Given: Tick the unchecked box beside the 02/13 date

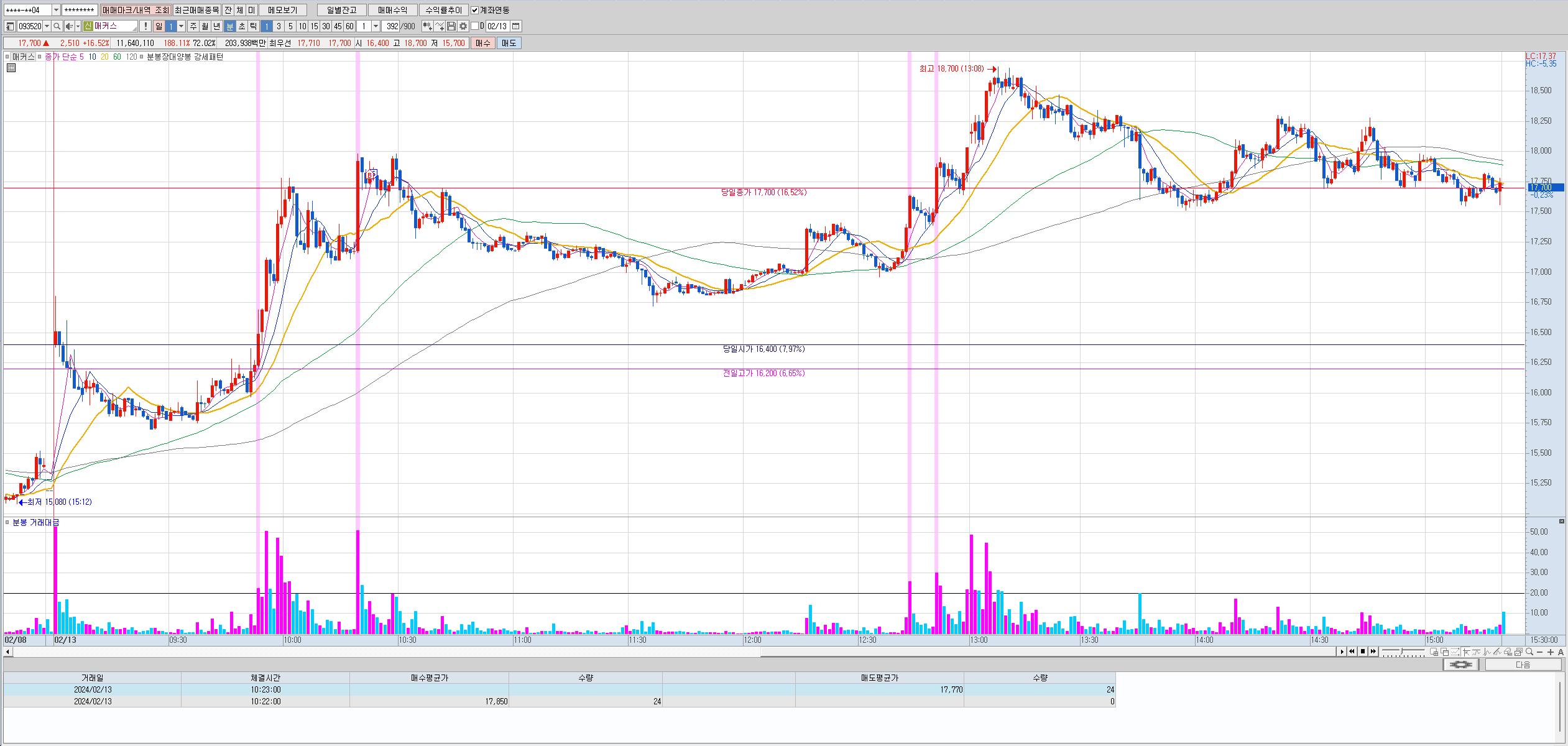Looking at the screenshot, I should (475, 26).
